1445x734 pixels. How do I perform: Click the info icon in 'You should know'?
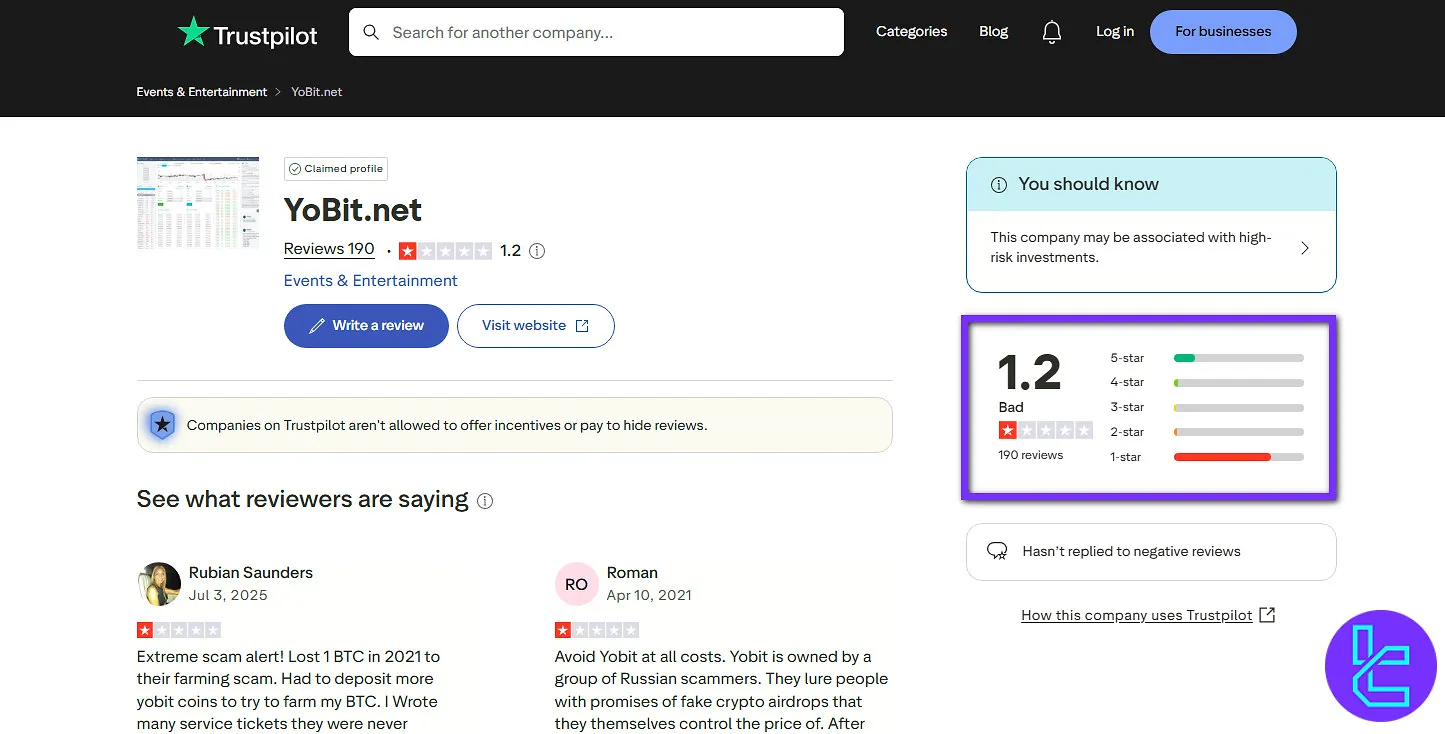coord(998,185)
